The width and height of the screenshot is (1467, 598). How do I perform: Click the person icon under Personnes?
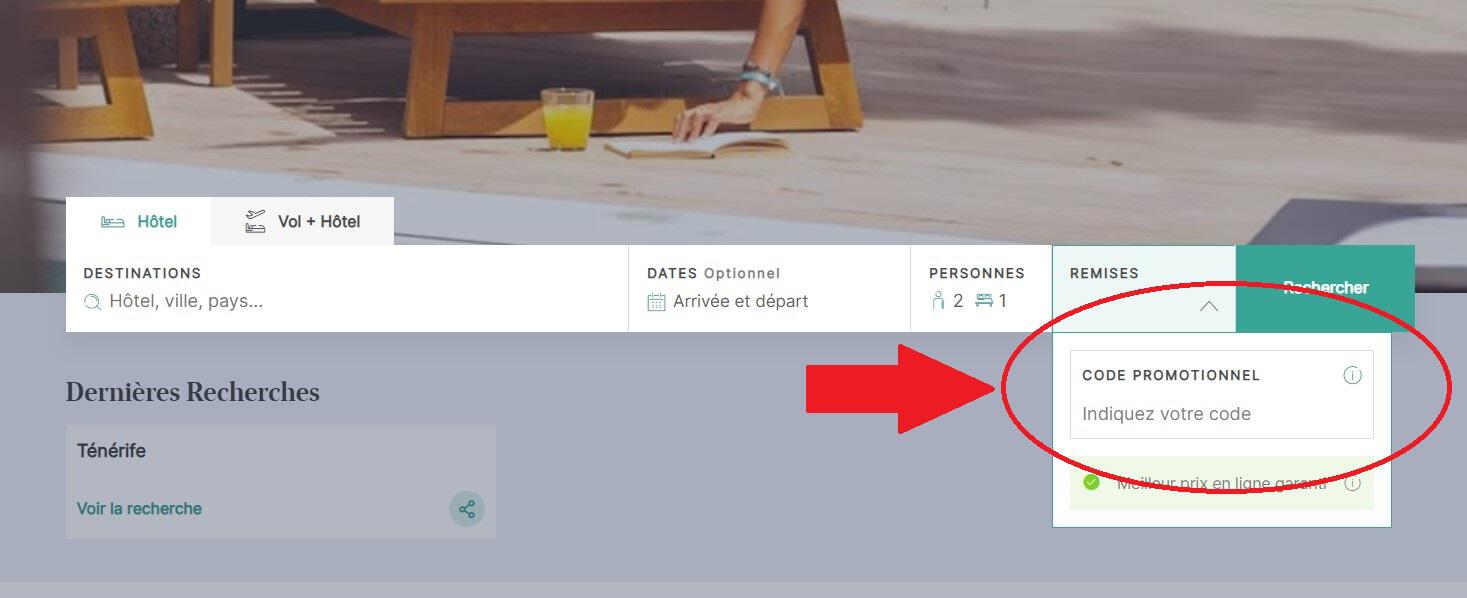[x=938, y=300]
